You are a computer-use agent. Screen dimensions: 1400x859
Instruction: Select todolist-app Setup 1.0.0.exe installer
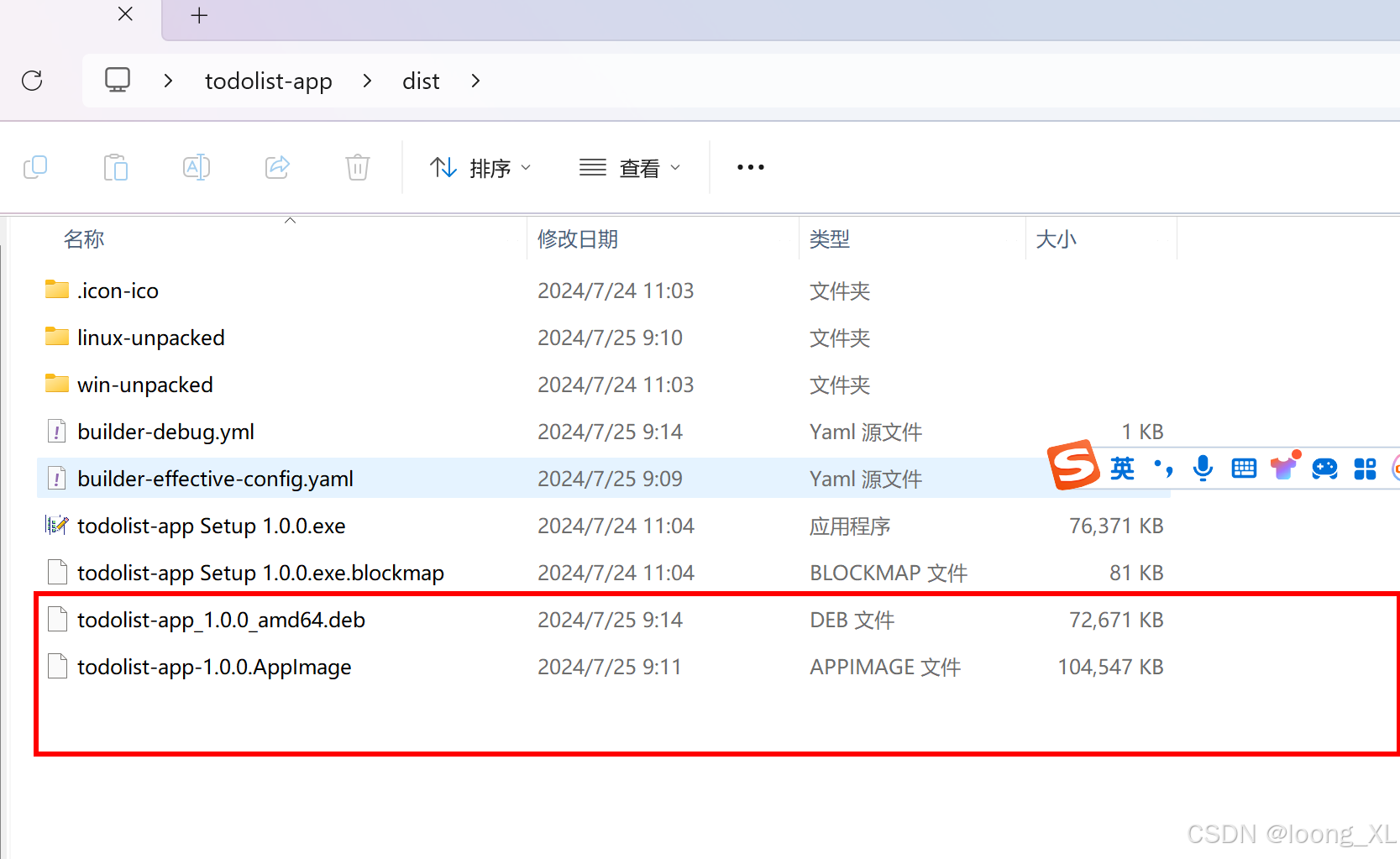pos(212,526)
